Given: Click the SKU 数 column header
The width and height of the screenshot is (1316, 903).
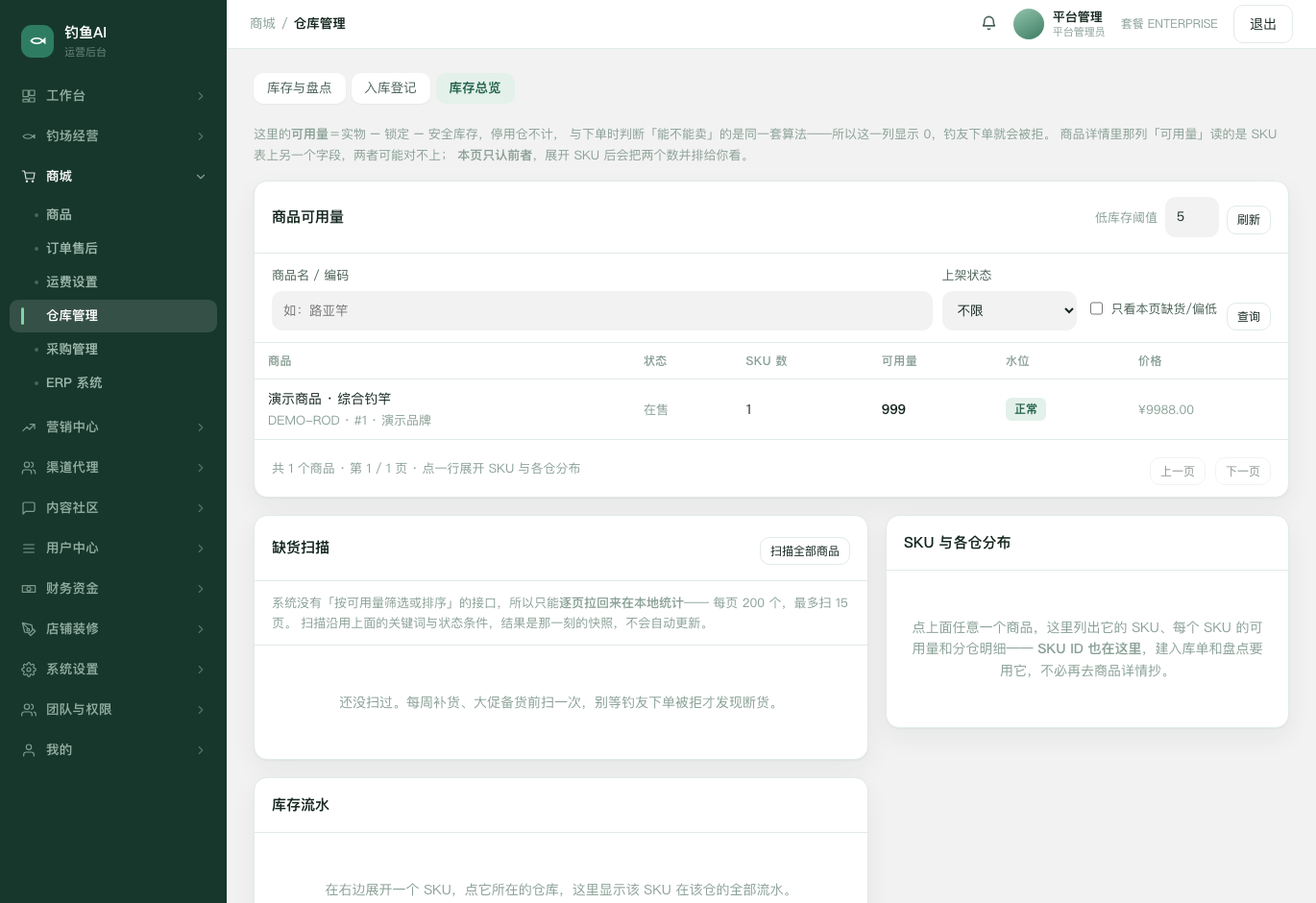Looking at the screenshot, I should (767, 361).
